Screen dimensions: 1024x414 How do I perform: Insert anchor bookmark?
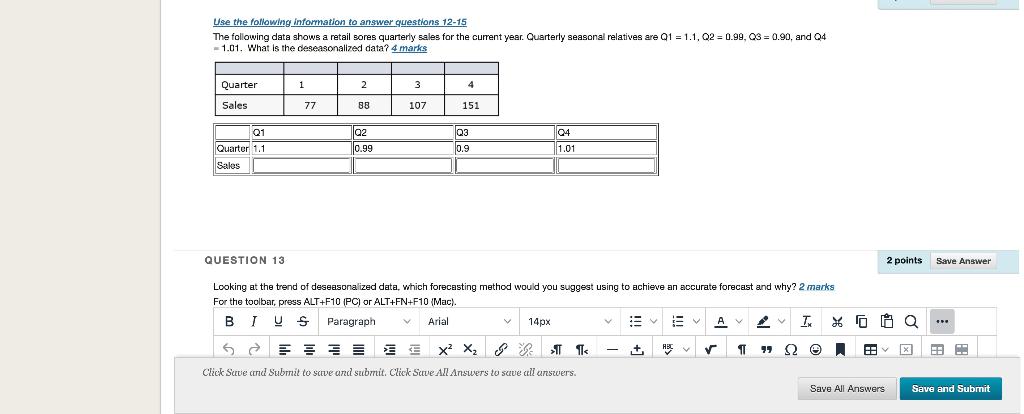[x=840, y=349]
